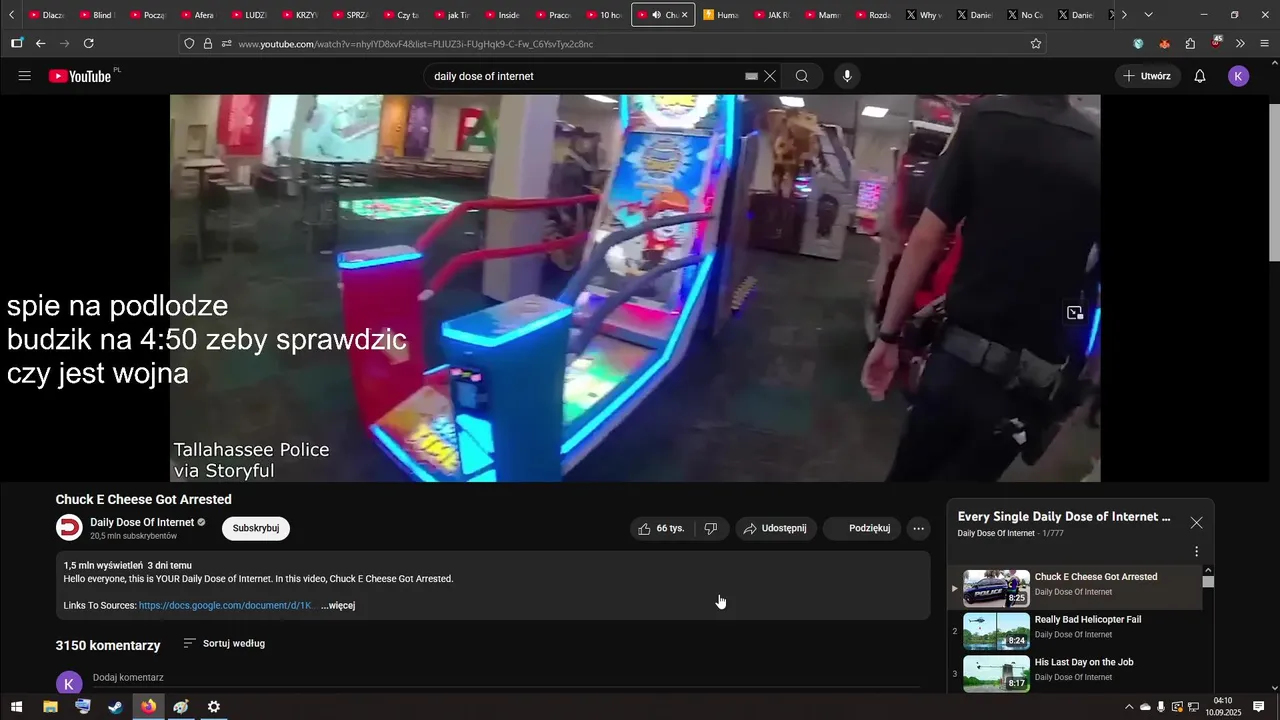Screen dimensions: 1280x720
Task: Open the site permissions icon in address bar
Action: (x=226, y=43)
